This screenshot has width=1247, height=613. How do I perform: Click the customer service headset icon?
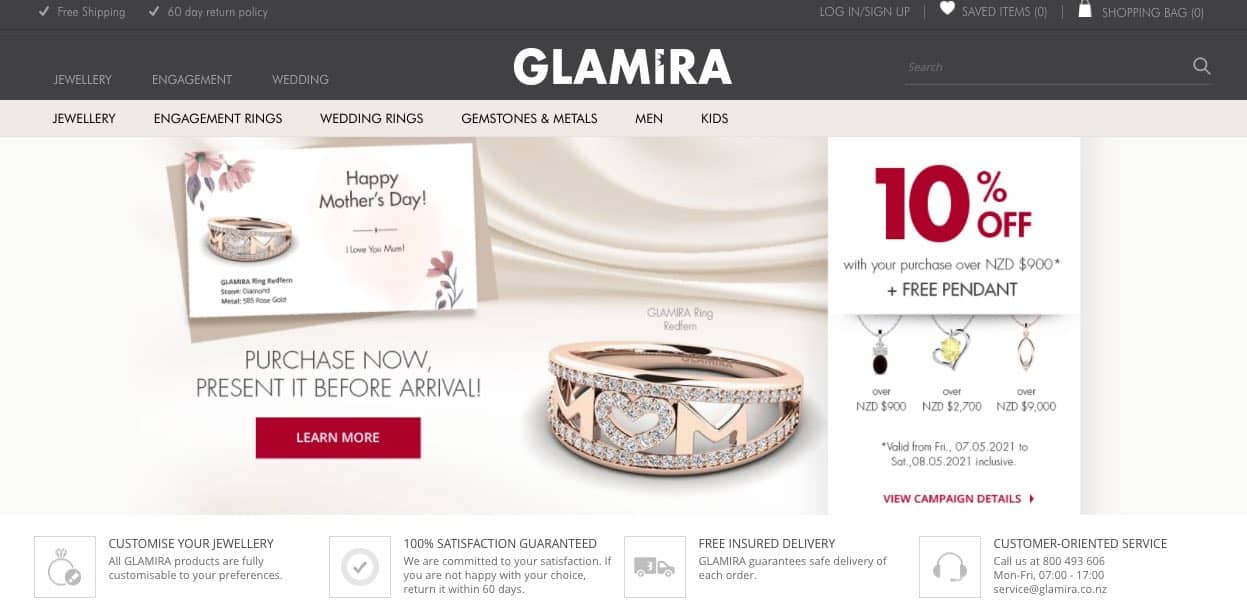point(950,567)
